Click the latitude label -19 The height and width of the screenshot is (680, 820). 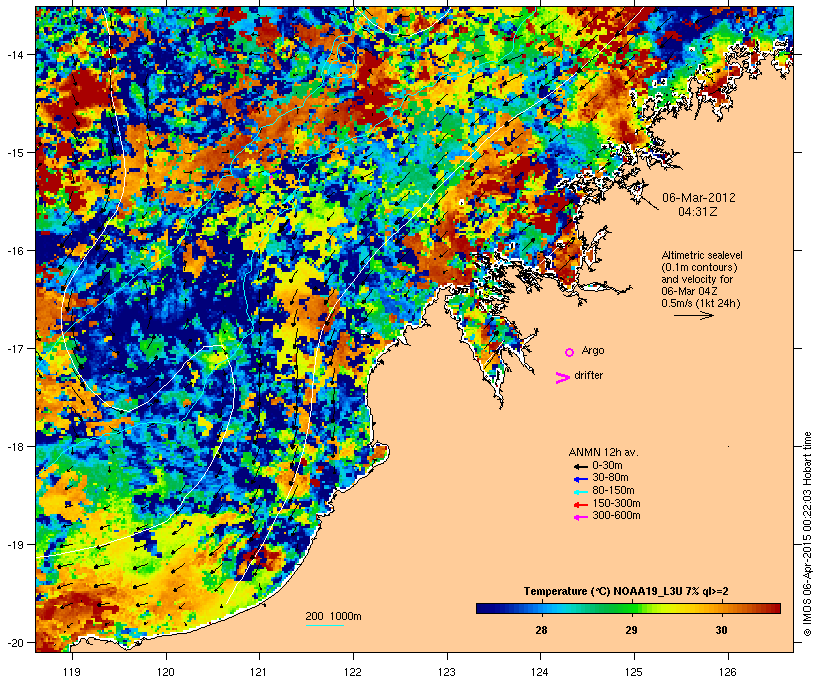point(14,545)
